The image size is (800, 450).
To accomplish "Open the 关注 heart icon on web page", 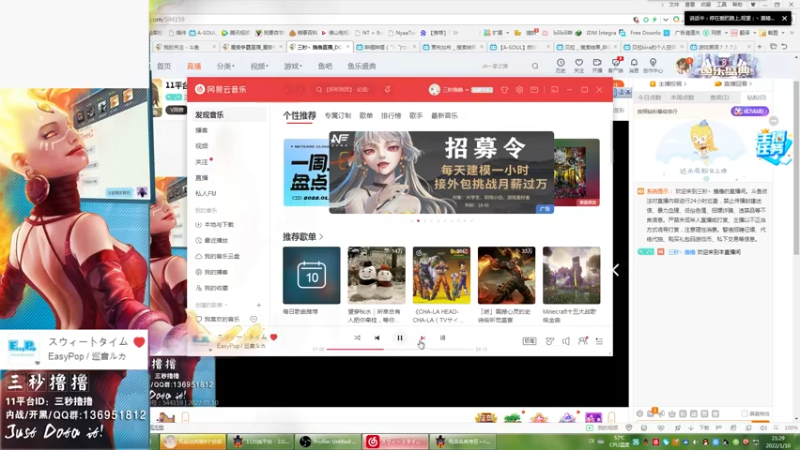I will (579, 65).
